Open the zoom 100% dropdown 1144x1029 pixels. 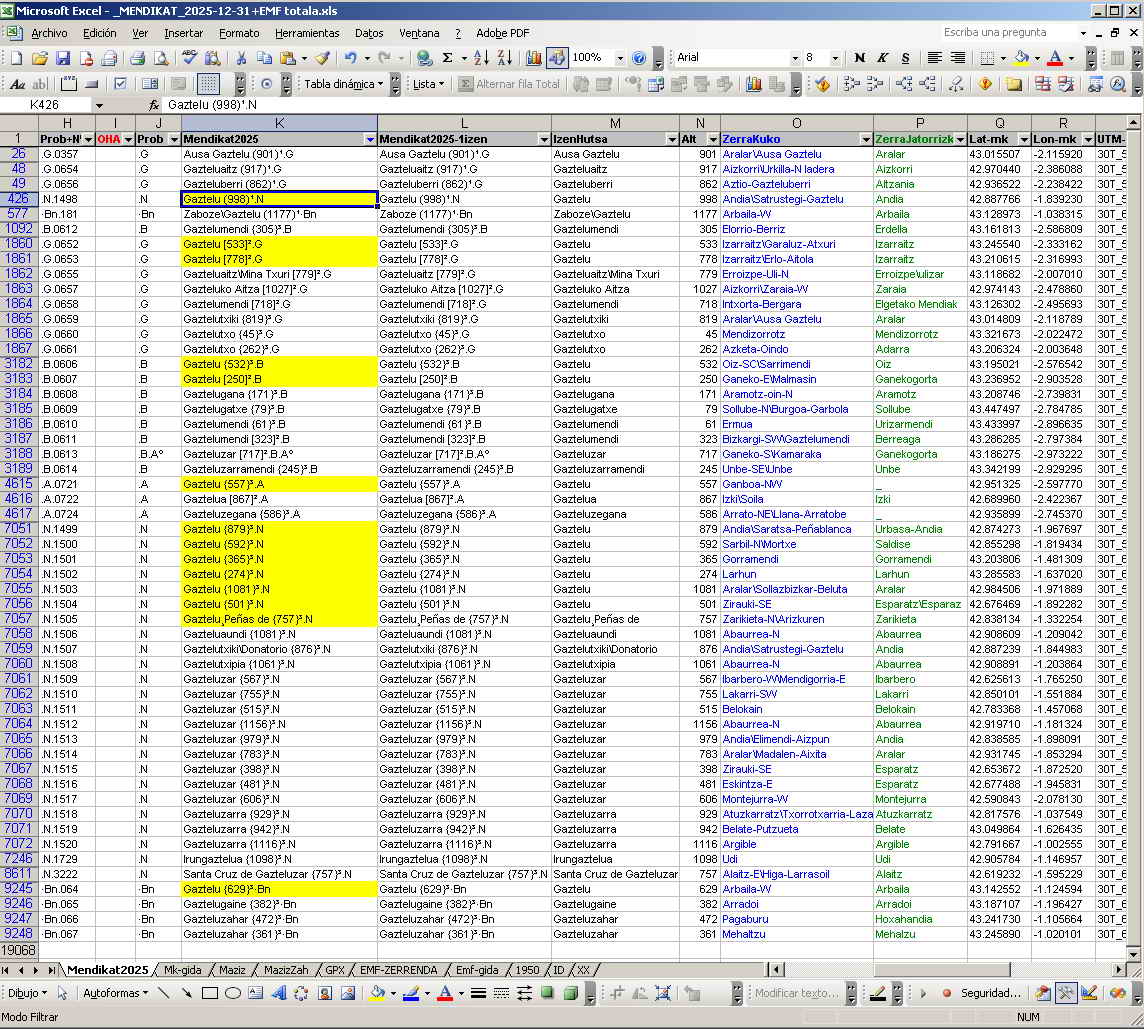(620, 58)
